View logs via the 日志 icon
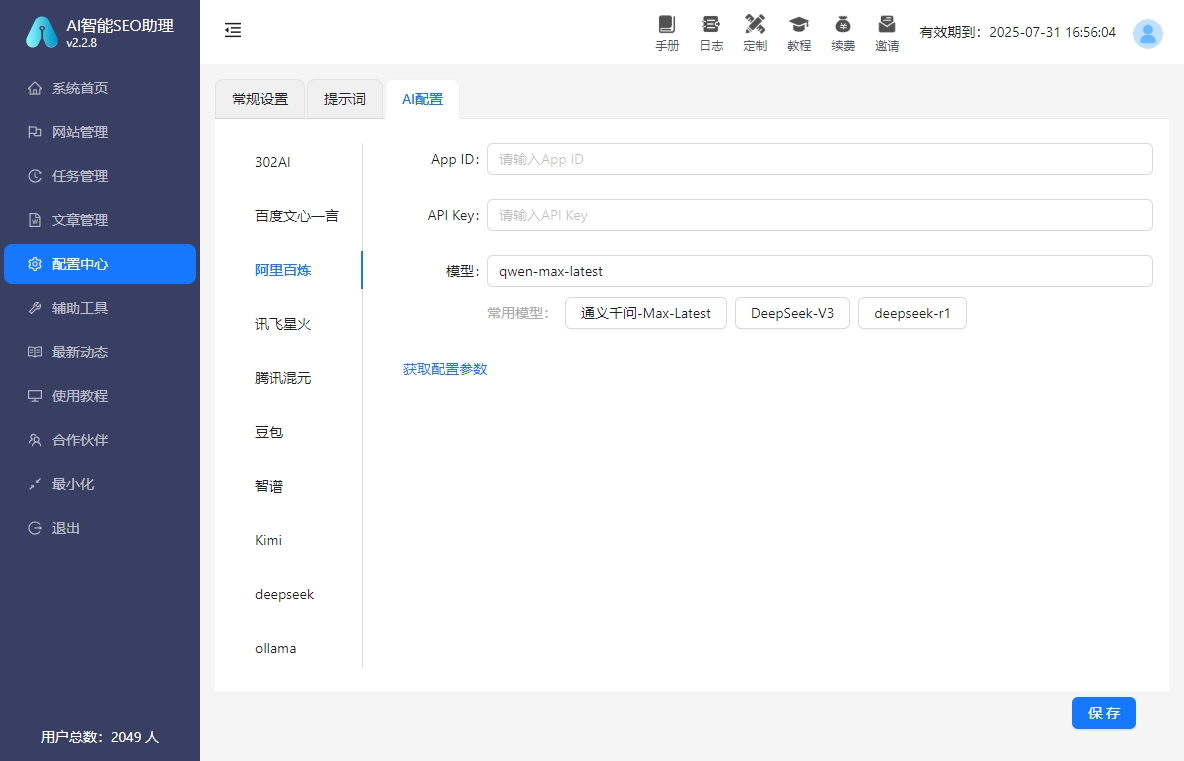 [x=710, y=32]
